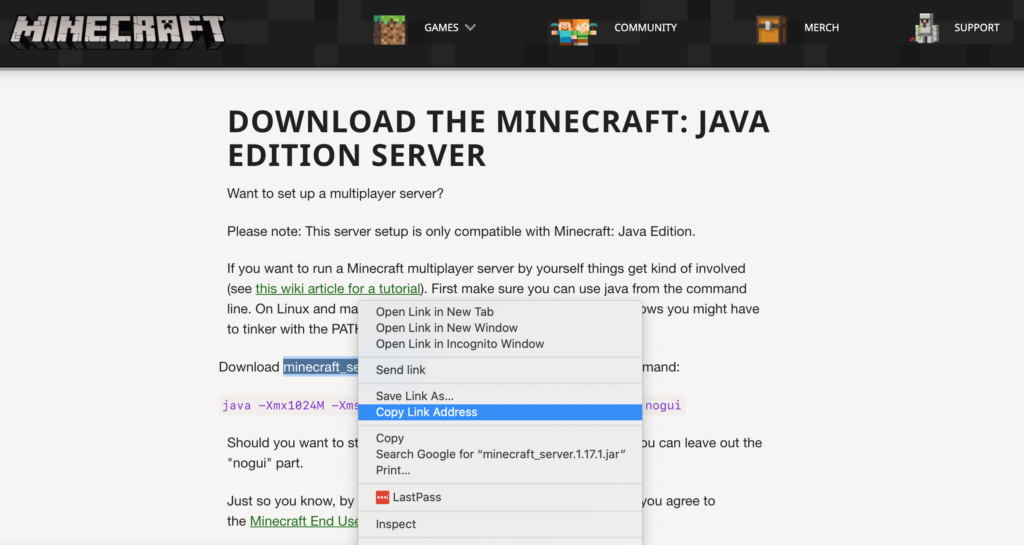This screenshot has height=545, width=1024.
Task: Click Search Google for minecraft_server.1.17.1.jar
Action: pyautogui.click(x=500, y=454)
